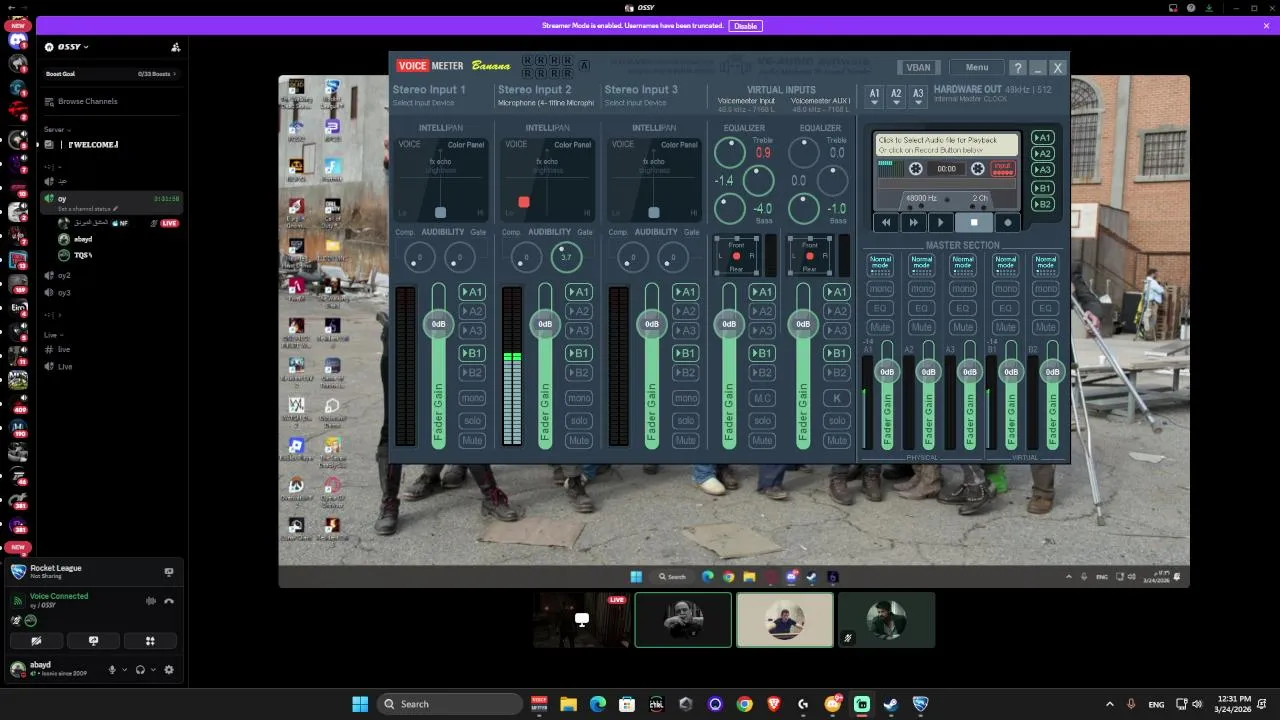Open Discord user settings gear
Image resolution: width=1280 pixels, height=720 pixels.
click(168, 670)
